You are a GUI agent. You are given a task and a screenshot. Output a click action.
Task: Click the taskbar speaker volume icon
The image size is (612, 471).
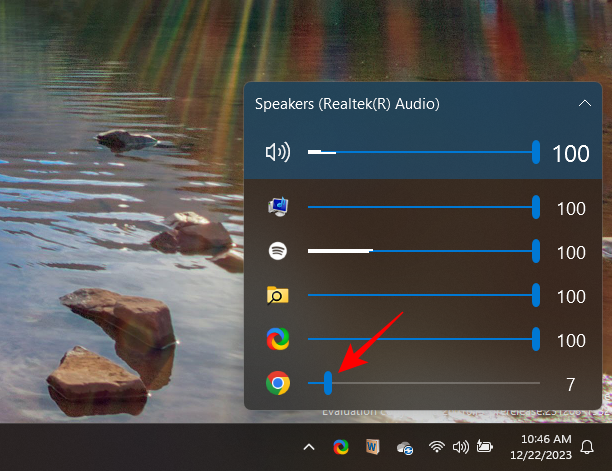[461, 447]
